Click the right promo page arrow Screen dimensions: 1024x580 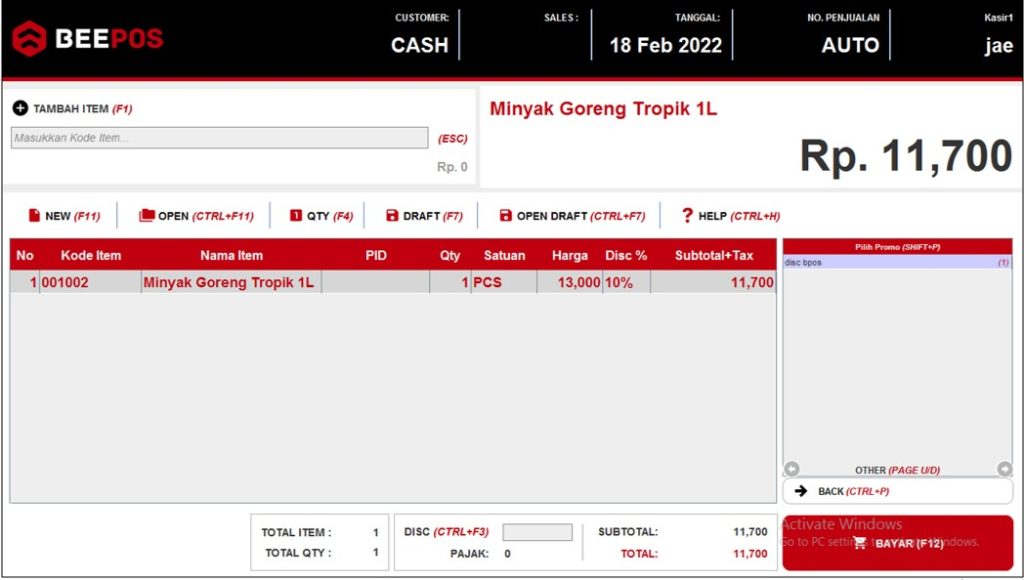pos(1004,468)
